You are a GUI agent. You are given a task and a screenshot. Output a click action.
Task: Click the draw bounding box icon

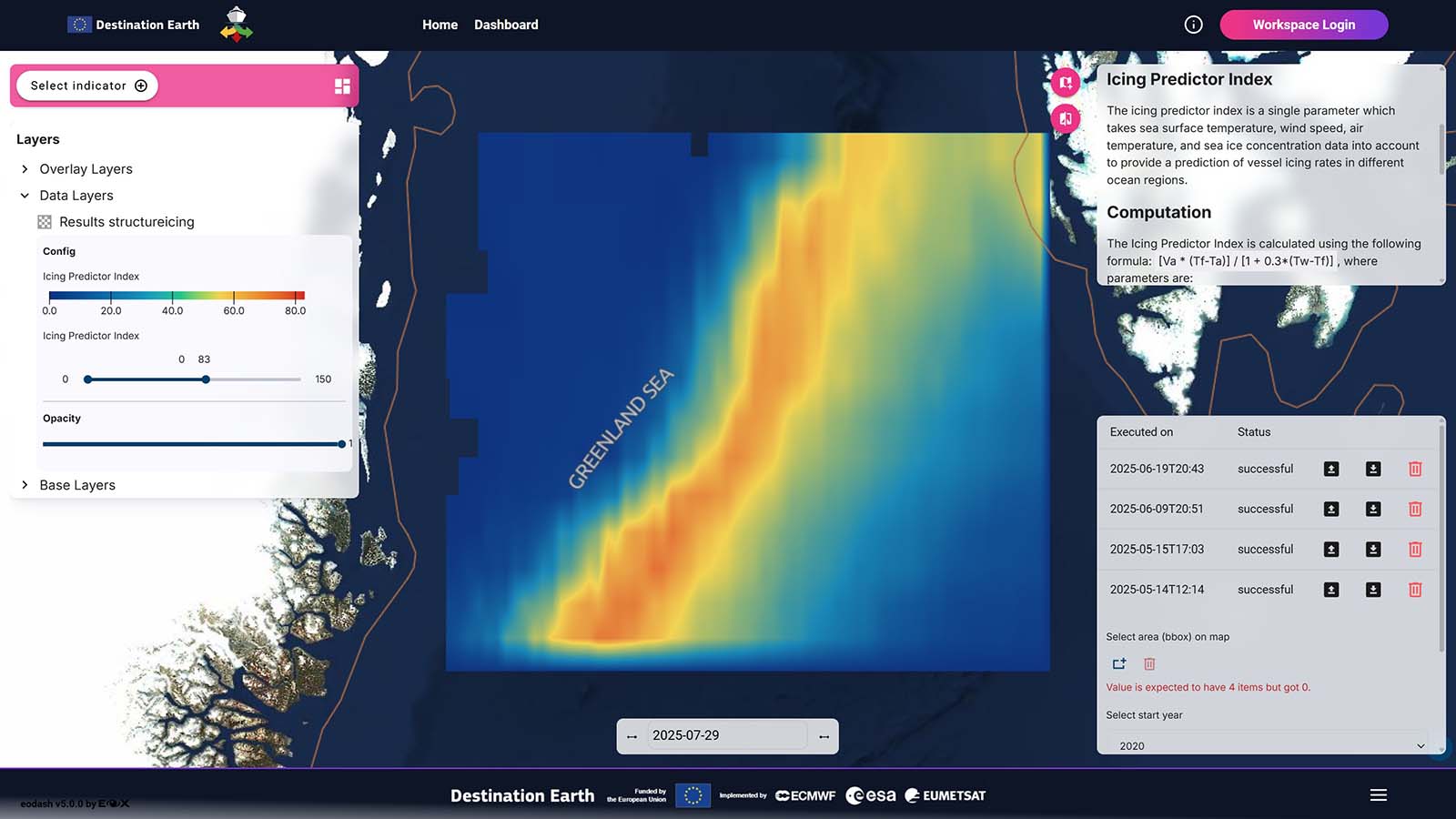tap(1119, 664)
